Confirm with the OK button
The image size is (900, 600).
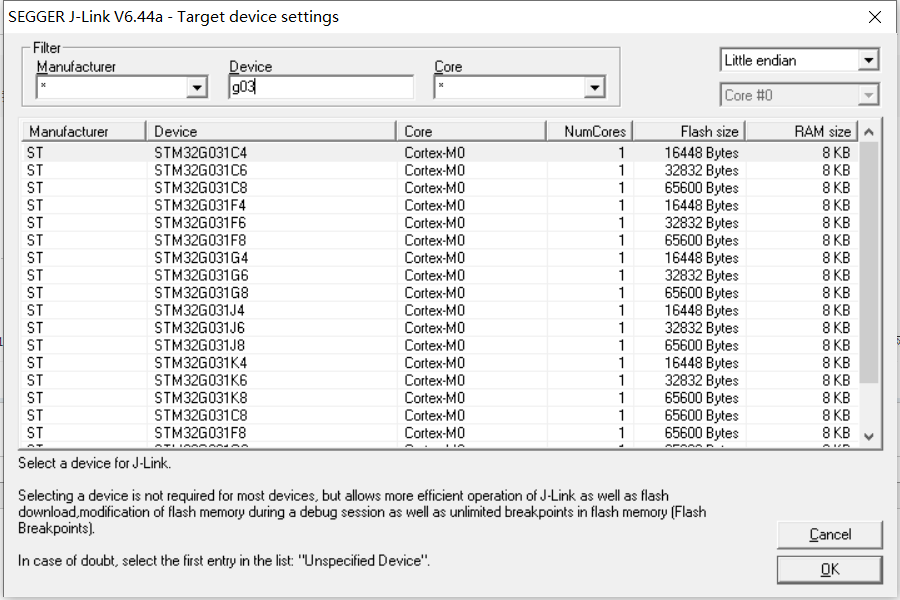pyautogui.click(x=829, y=570)
